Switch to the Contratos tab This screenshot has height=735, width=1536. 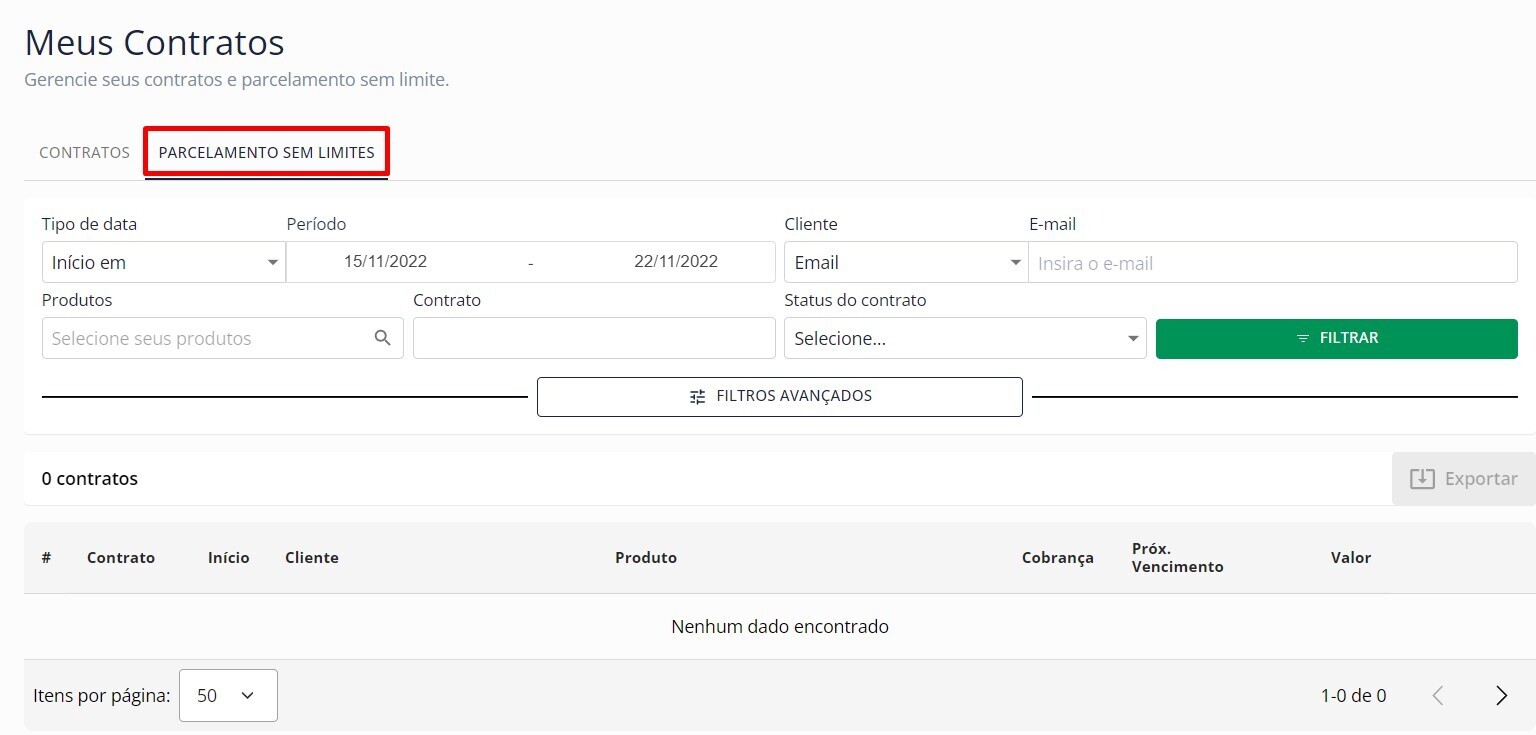tap(84, 153)
